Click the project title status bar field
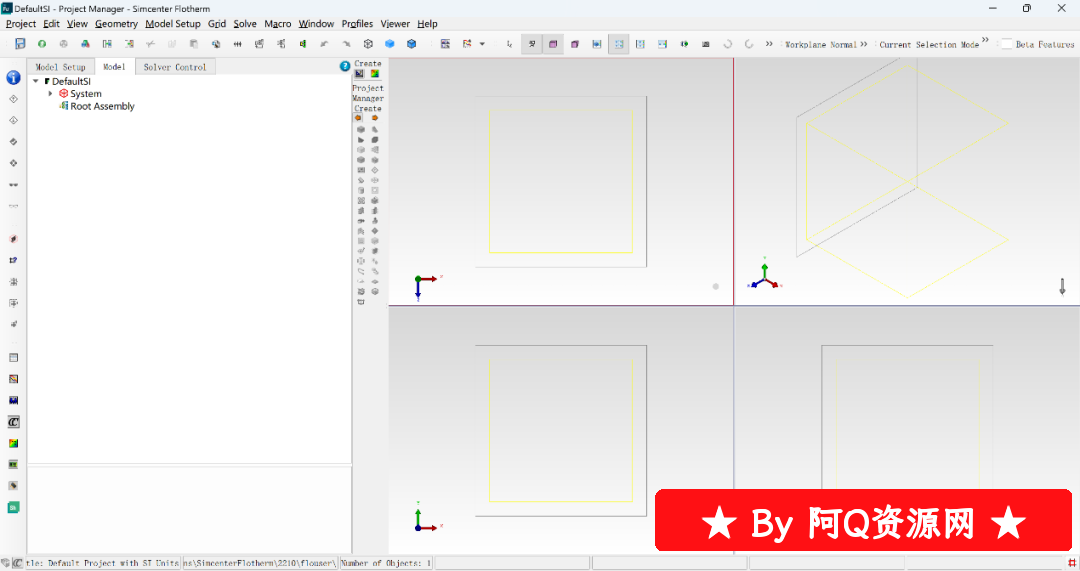This screenshot has width=1080, height=571. 103,563
